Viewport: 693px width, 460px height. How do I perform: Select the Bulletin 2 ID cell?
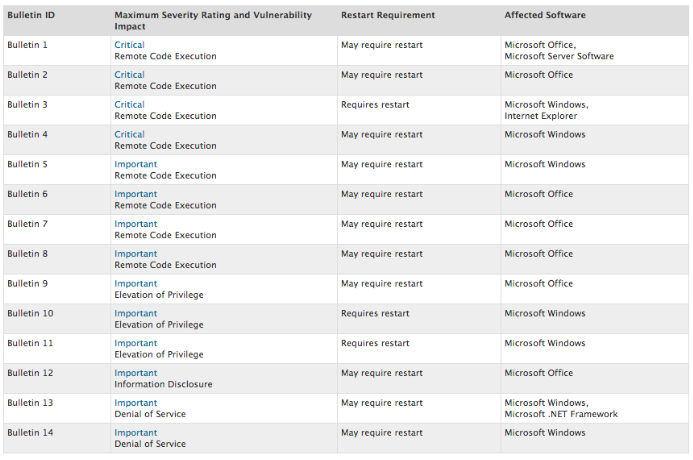(x=57, y=80)
